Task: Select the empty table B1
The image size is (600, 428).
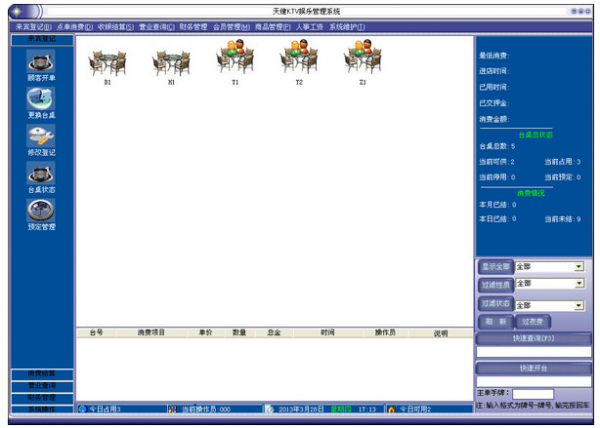Action: [x=108, y=63]
